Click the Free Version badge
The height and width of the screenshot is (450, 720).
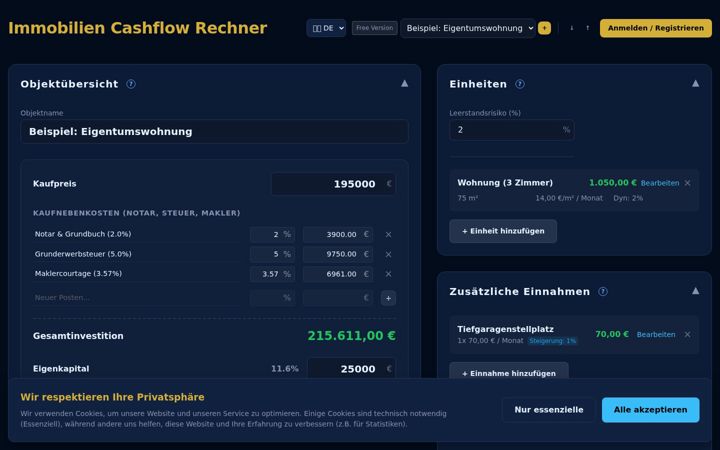pos(375,28)
